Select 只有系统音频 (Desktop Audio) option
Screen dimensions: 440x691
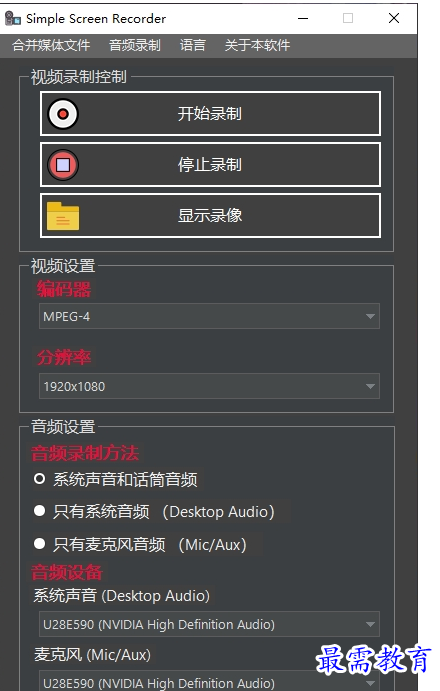154,512
